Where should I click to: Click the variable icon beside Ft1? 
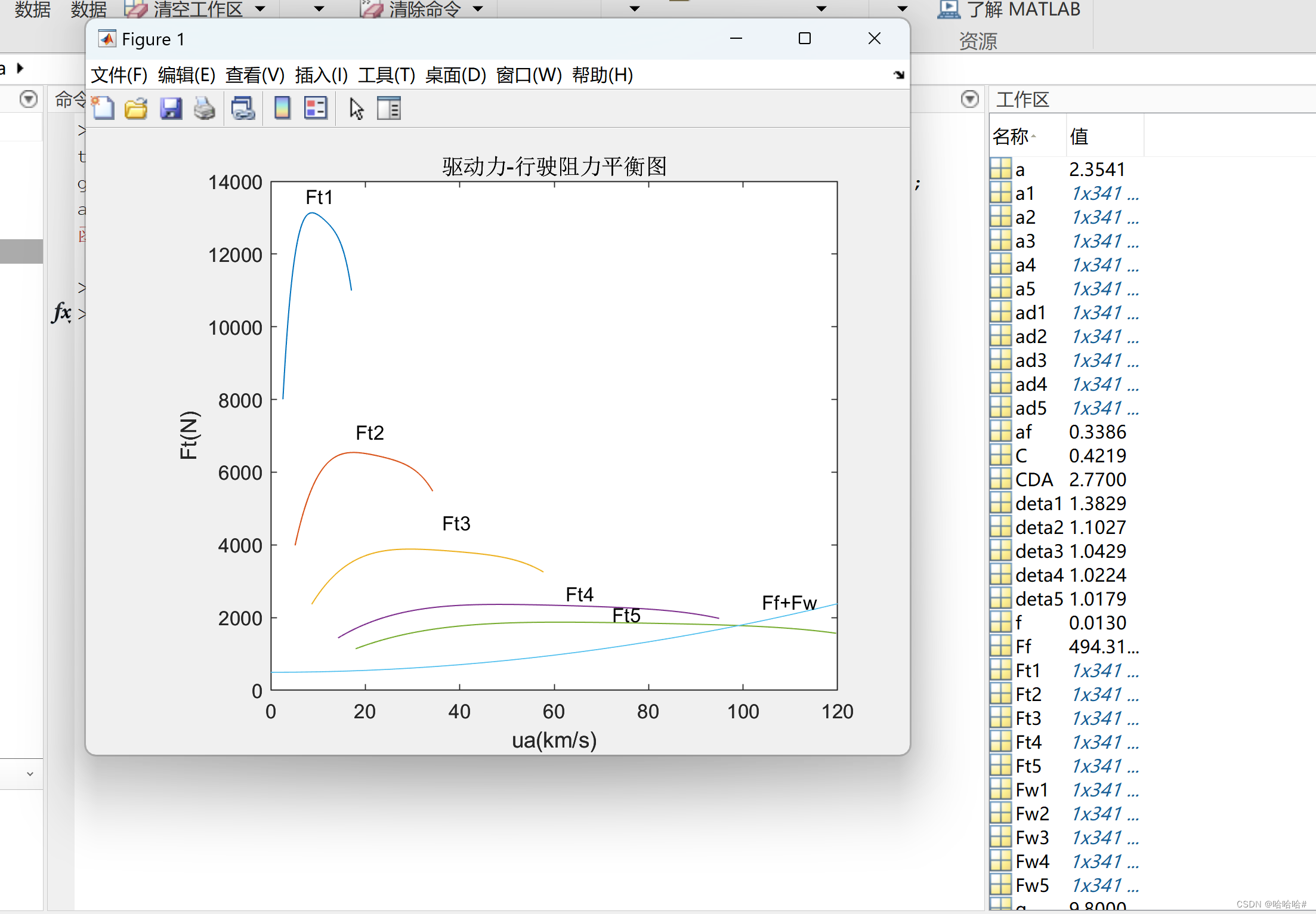(1000, 671)
